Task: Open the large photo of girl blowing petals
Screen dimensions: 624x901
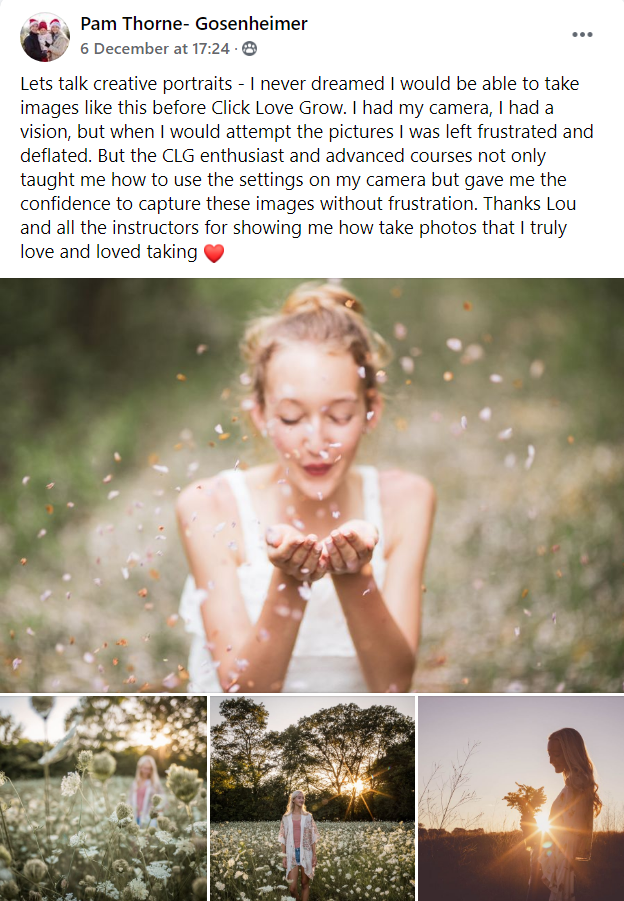Action: point(312,485)
